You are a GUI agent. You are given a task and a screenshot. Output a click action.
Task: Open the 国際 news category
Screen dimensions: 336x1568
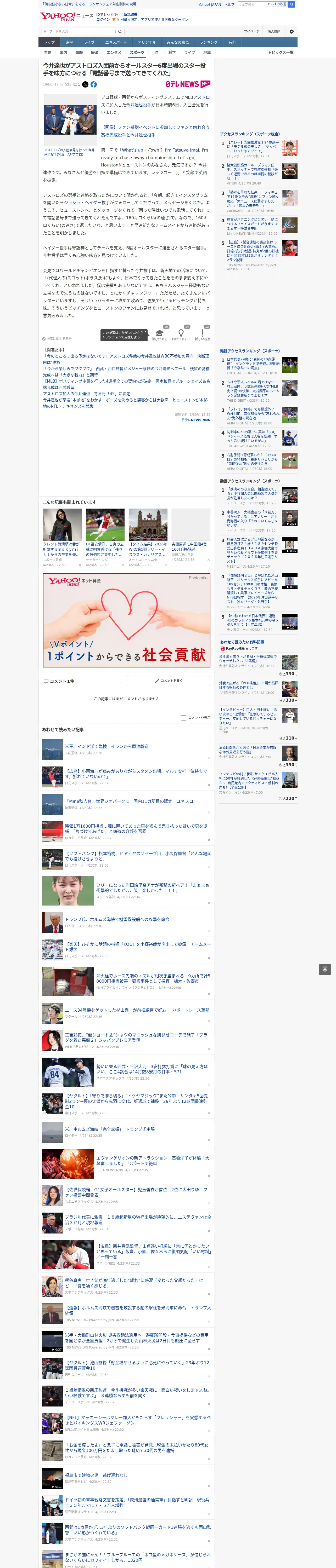coord(79,52)
